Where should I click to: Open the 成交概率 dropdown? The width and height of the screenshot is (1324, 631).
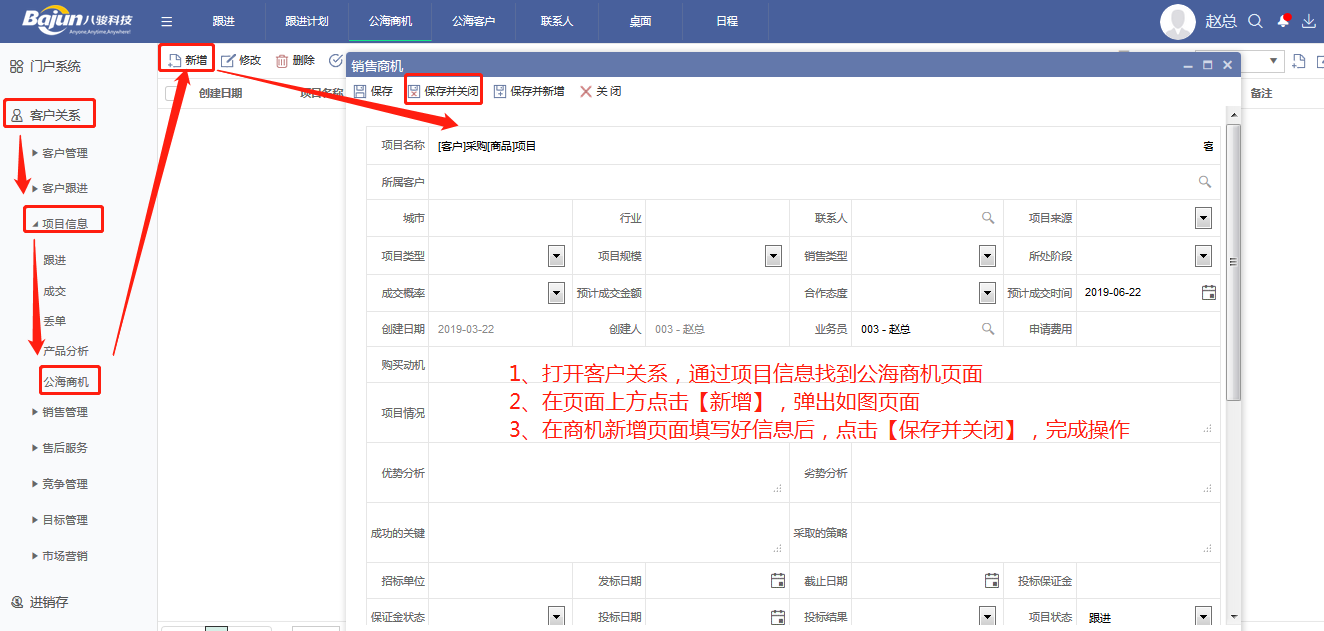point(556,293)
